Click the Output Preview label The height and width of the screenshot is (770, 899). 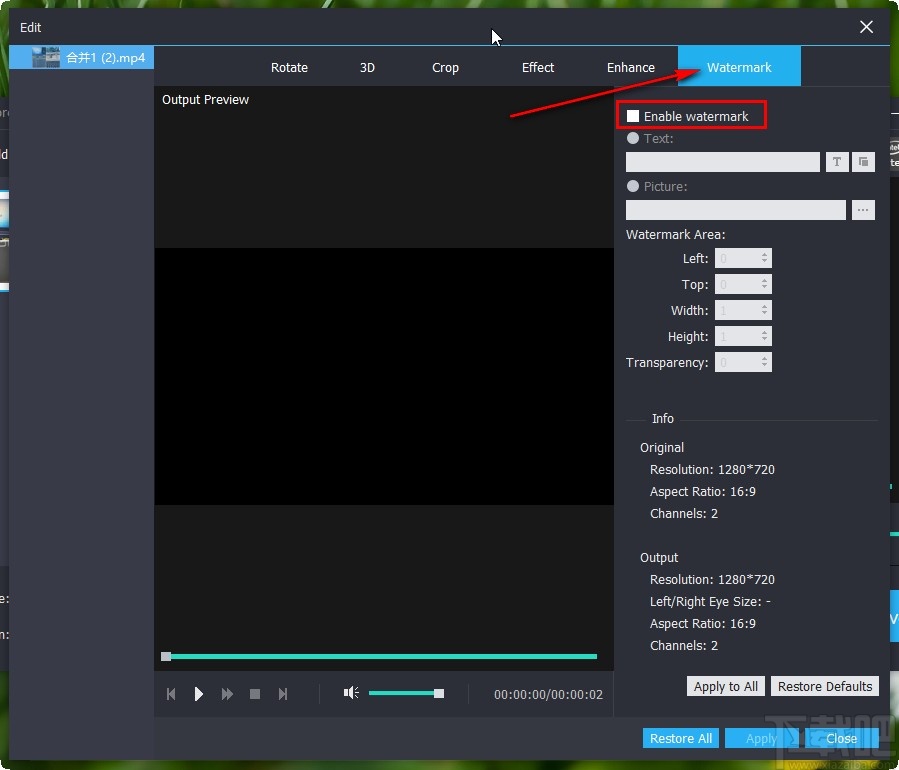[x=205, y=99]
